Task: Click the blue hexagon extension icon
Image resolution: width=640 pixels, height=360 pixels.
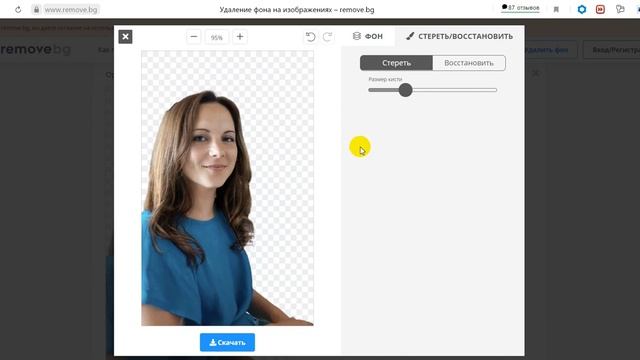Action: coord(582,9)
